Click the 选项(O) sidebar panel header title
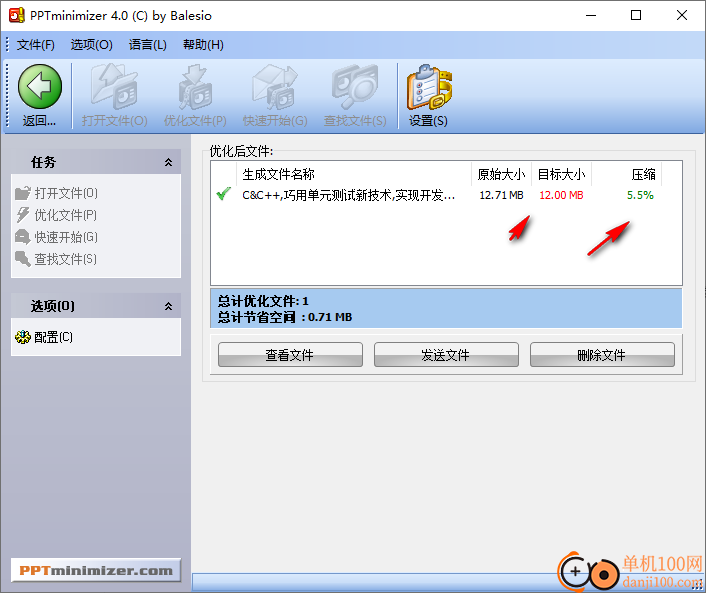This screenshot has height=593, width=706. [53, 306]
